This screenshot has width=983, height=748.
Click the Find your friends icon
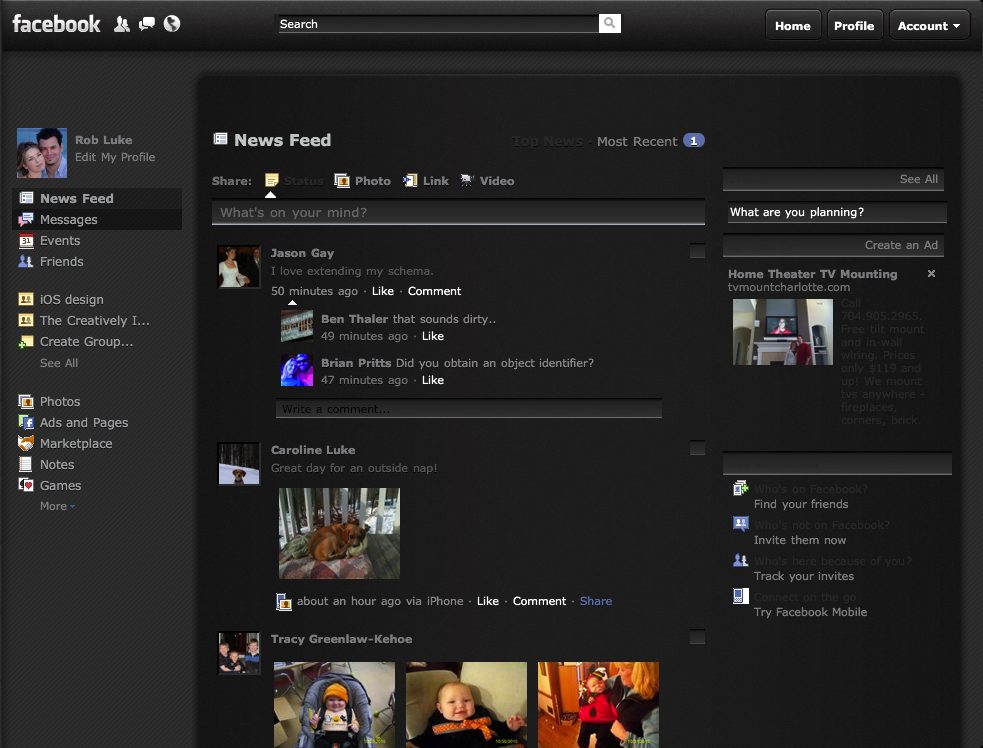click(740, 488)
